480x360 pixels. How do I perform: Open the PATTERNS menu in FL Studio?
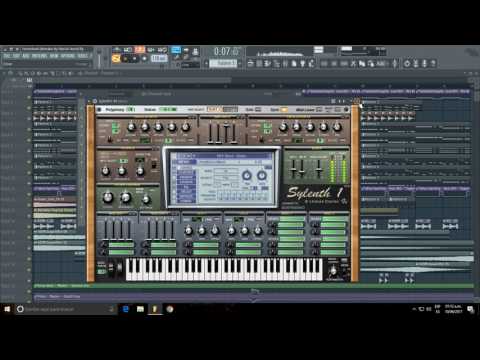coord(39,56)
